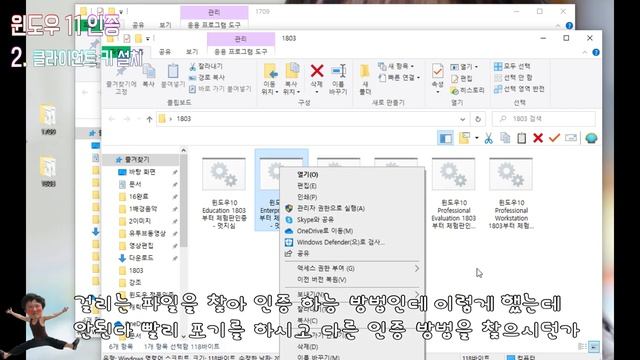The width and height of the screenshot is (640, 360).
Task: Click the orange checkmark icon in lower toolbar
Action: [x=554, y=138]
